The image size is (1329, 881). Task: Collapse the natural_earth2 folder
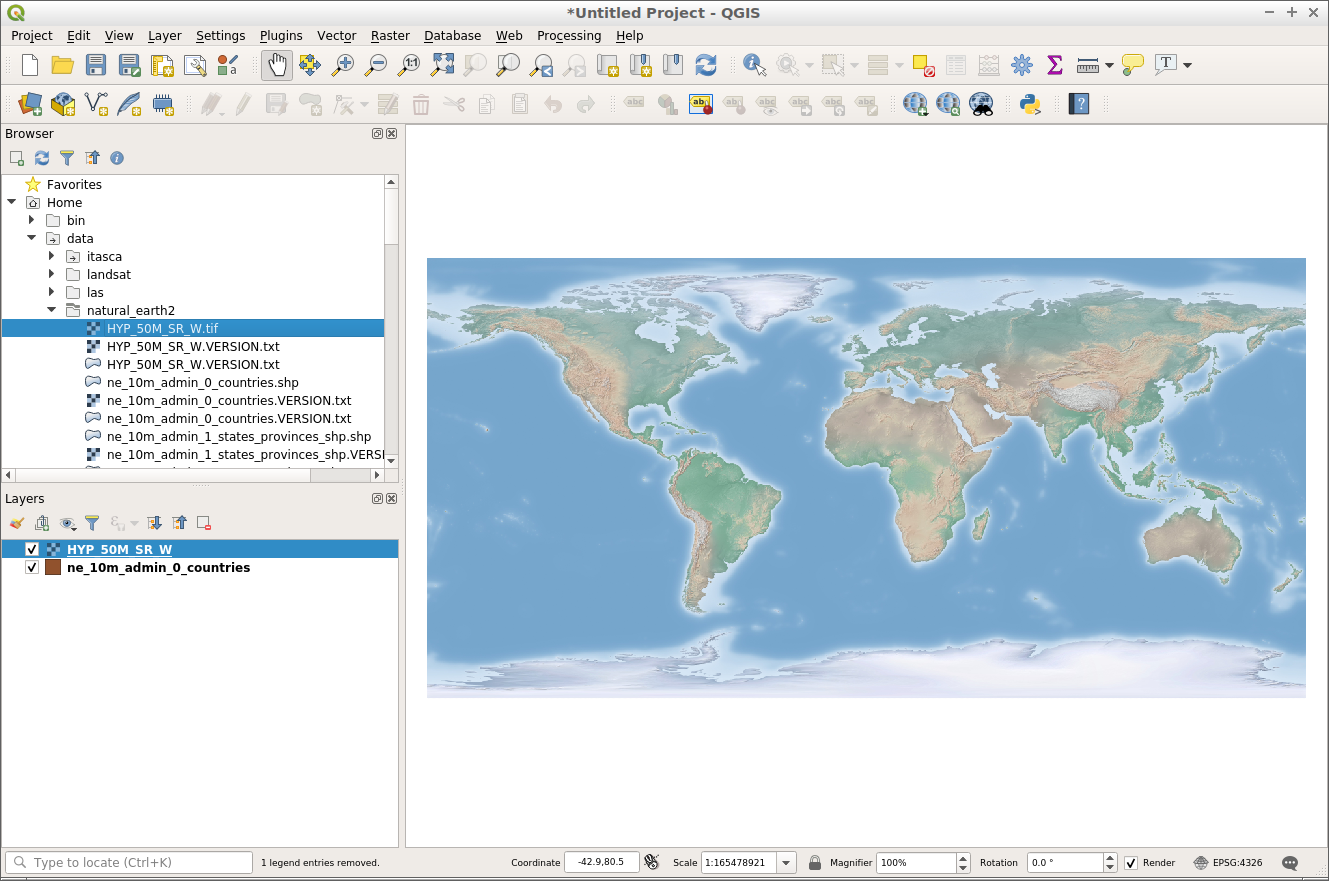click(x=51, y=310)
